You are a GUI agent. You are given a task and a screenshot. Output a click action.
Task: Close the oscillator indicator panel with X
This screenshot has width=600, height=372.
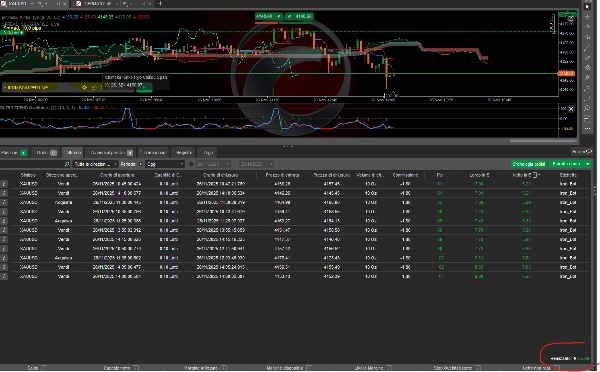[571, 109]
